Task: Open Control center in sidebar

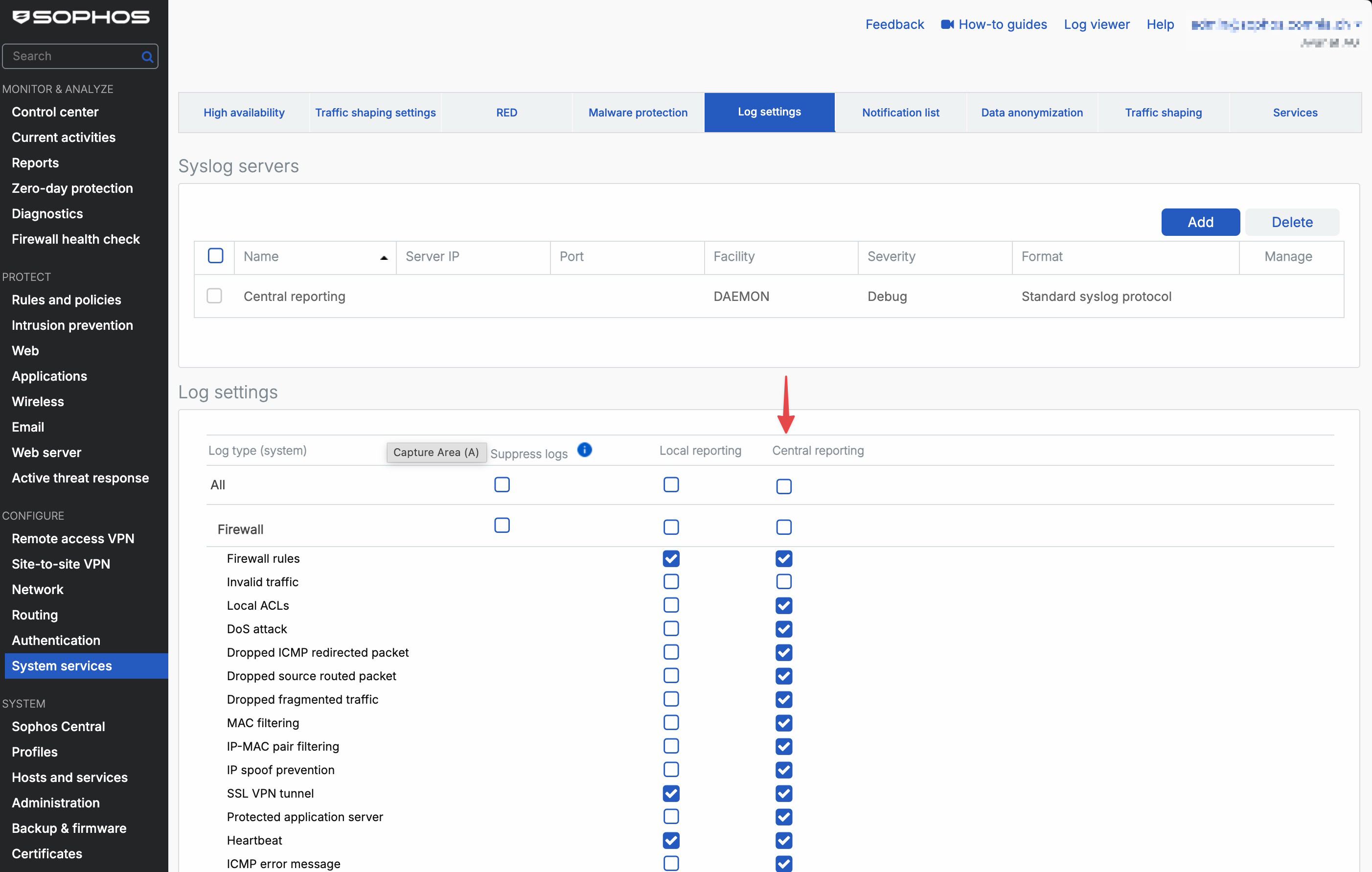Action: tap(55, 112)
